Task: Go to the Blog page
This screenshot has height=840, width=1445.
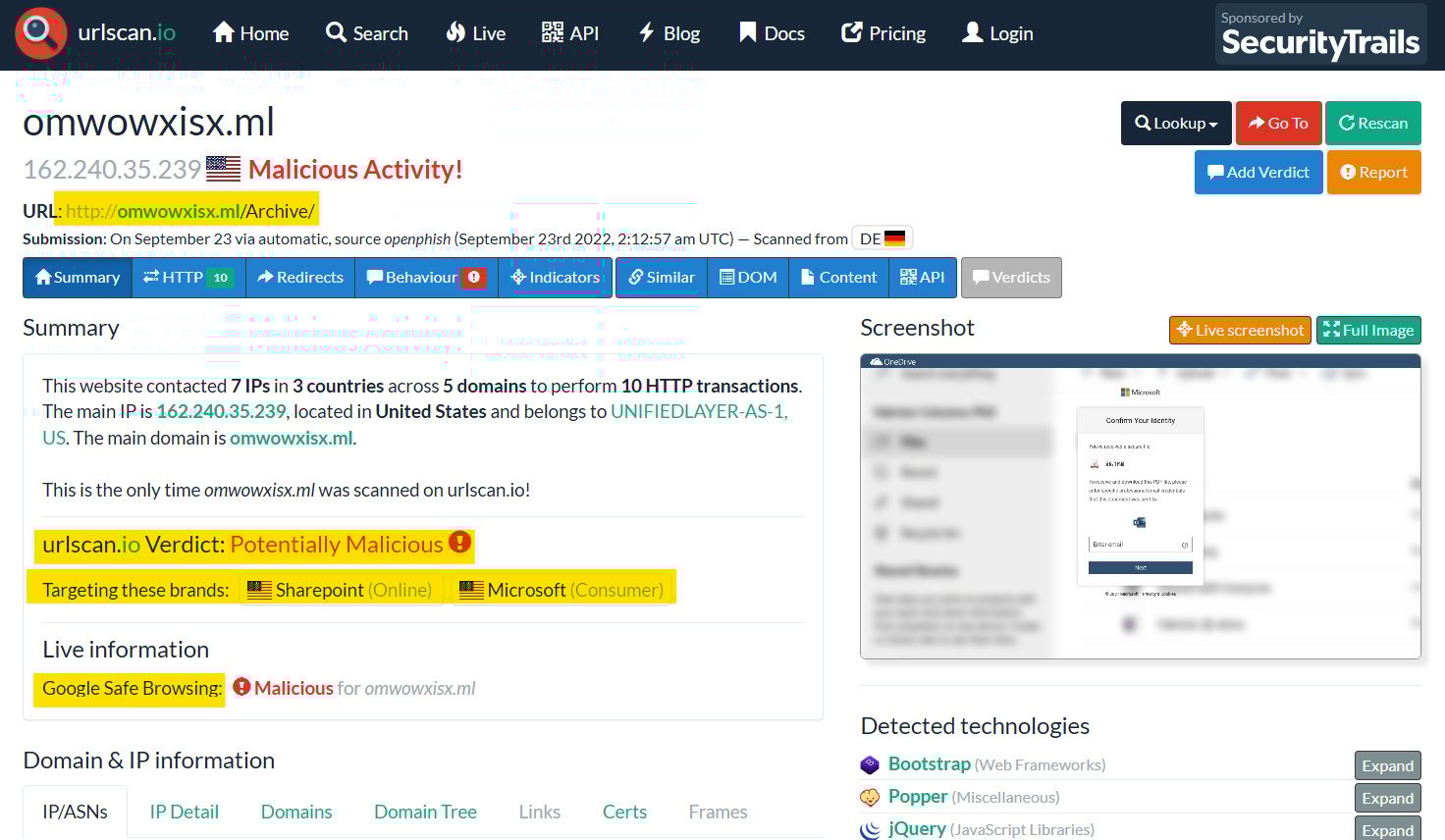Action: 669,33
